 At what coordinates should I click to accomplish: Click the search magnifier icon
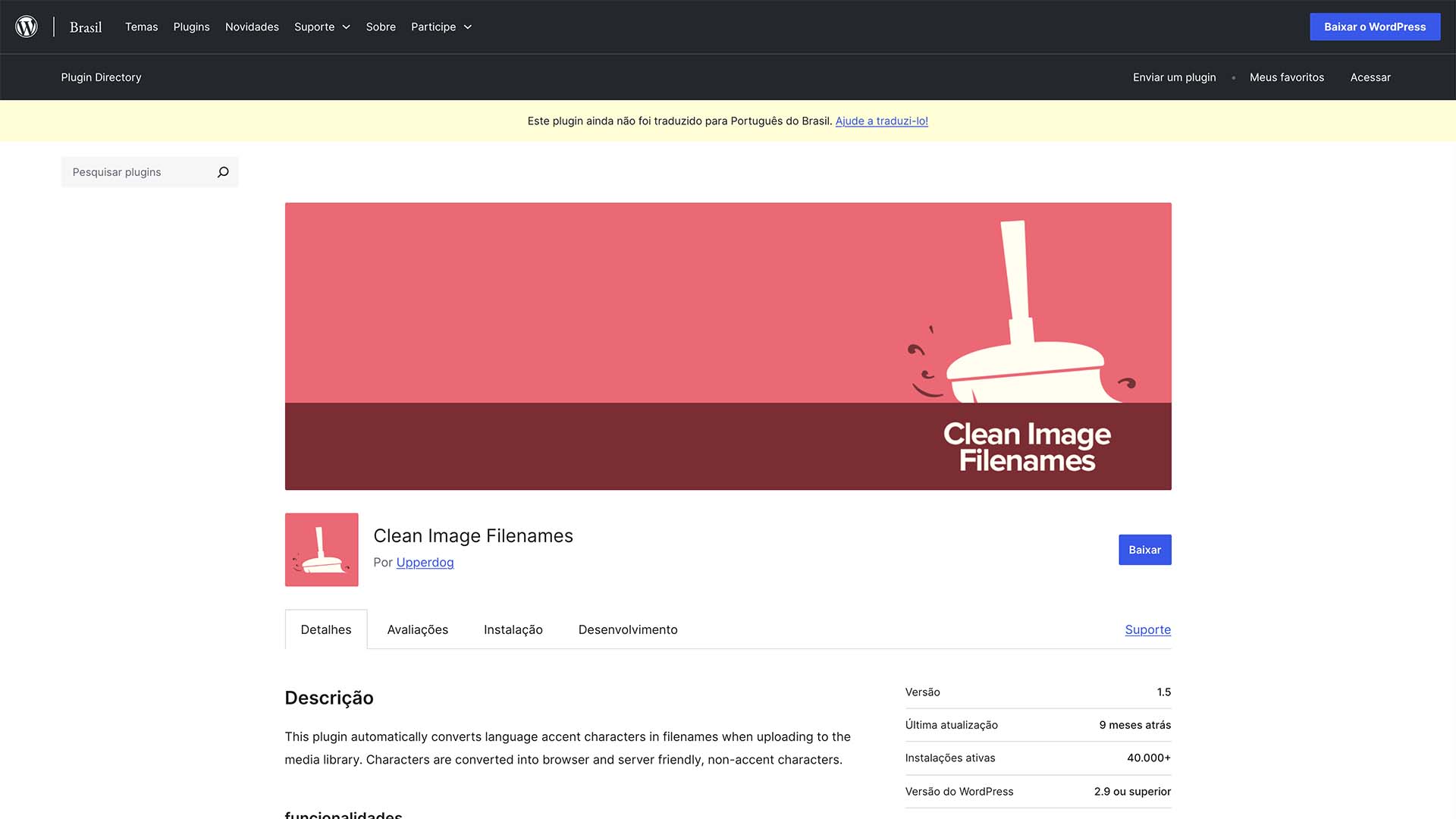click(x=223, y=172)
